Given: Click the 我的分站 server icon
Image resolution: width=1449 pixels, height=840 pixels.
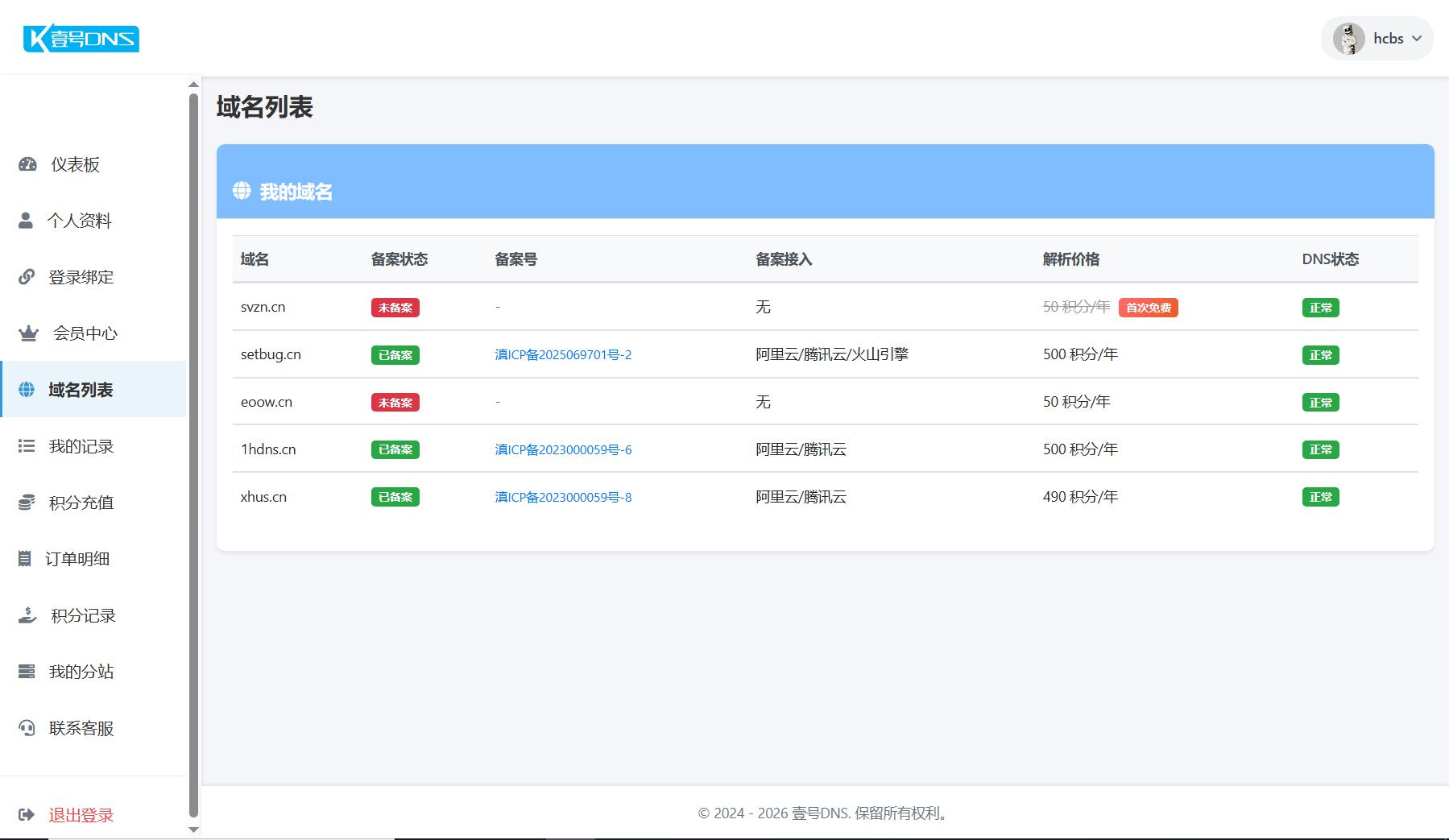Looking at the screenshot, I should (x=27, y=672).
